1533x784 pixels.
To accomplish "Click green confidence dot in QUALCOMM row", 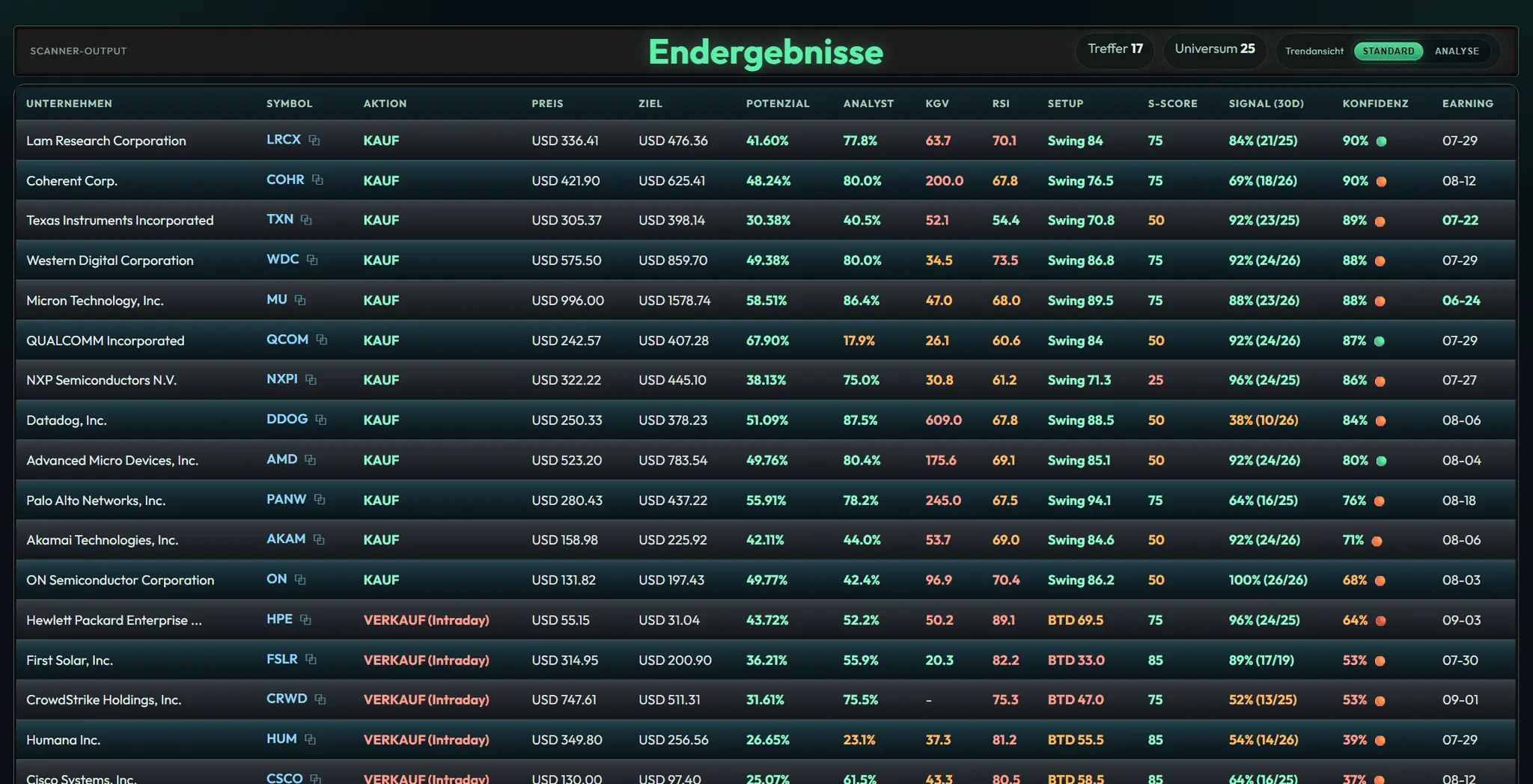I will coord(1380,341).
